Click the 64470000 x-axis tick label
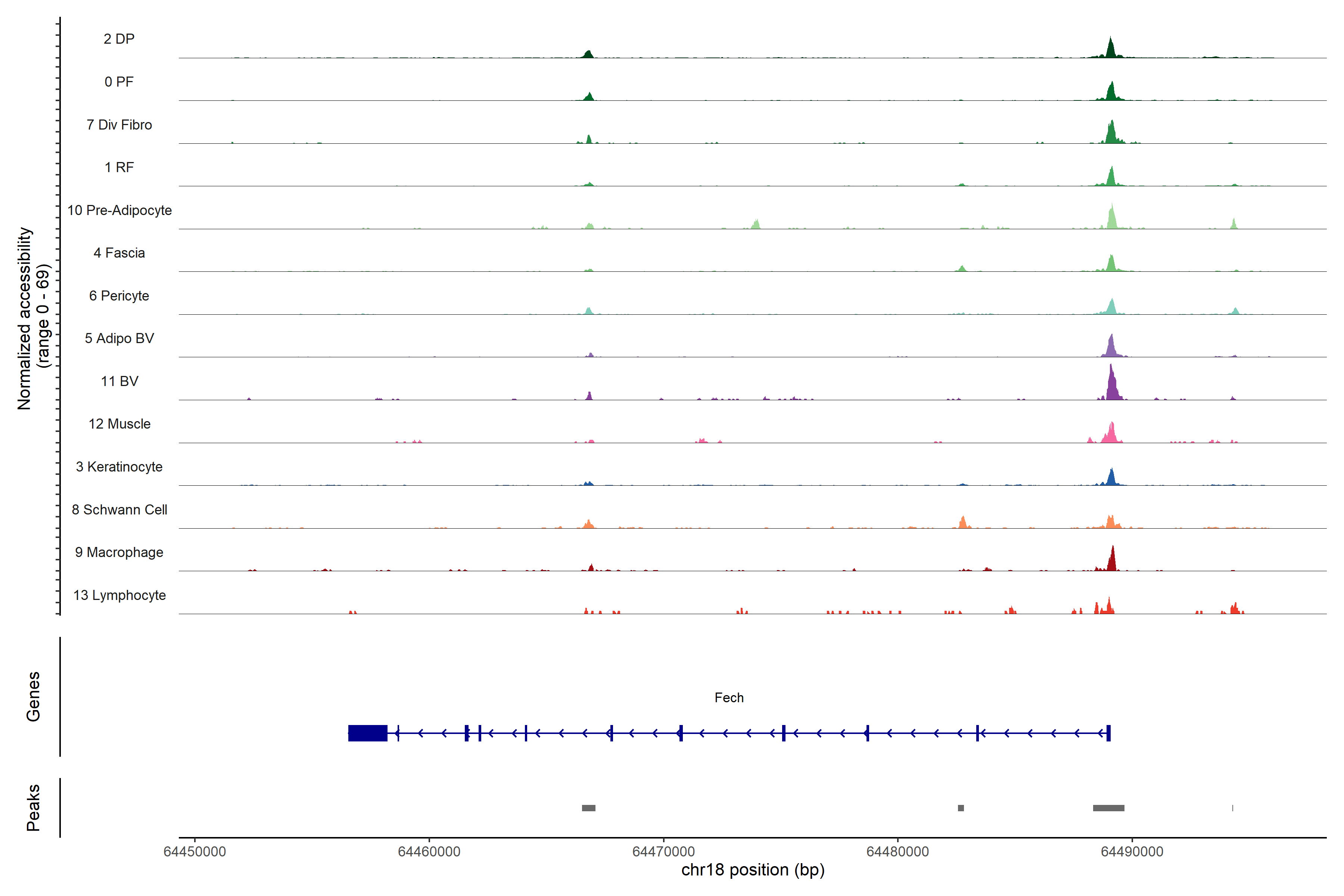 coord(663,852)
